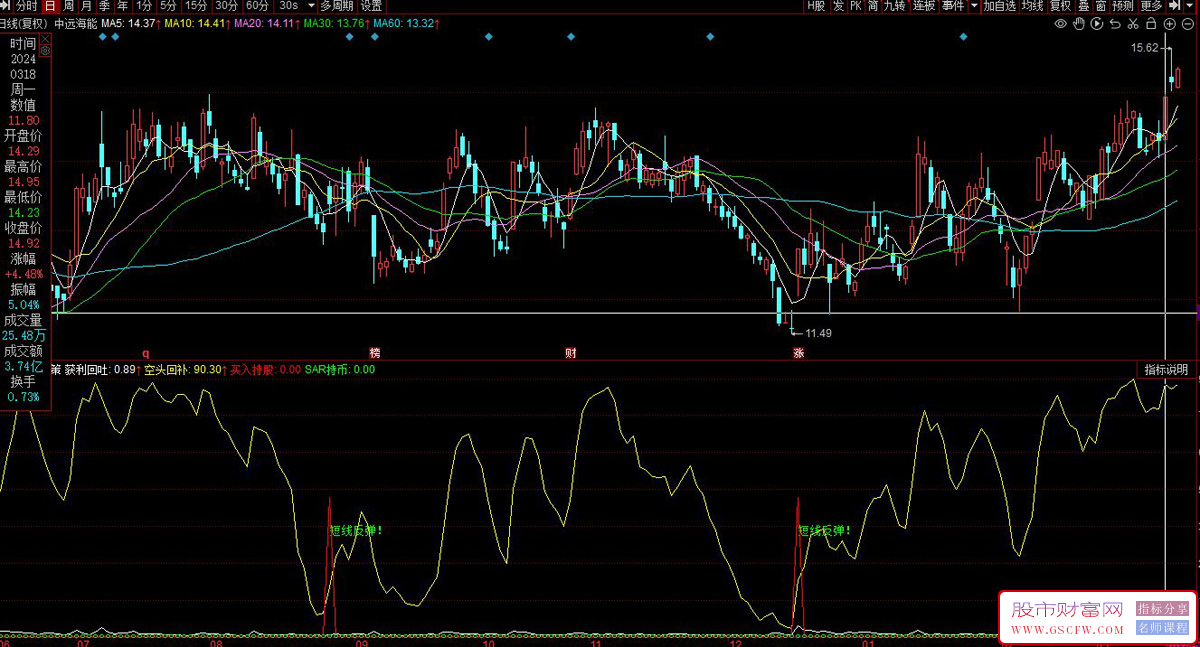The height and width of the screenshot is (647, 1200).
Task: Open the 指标说明 indicator description
Action: pos(1166,370)
